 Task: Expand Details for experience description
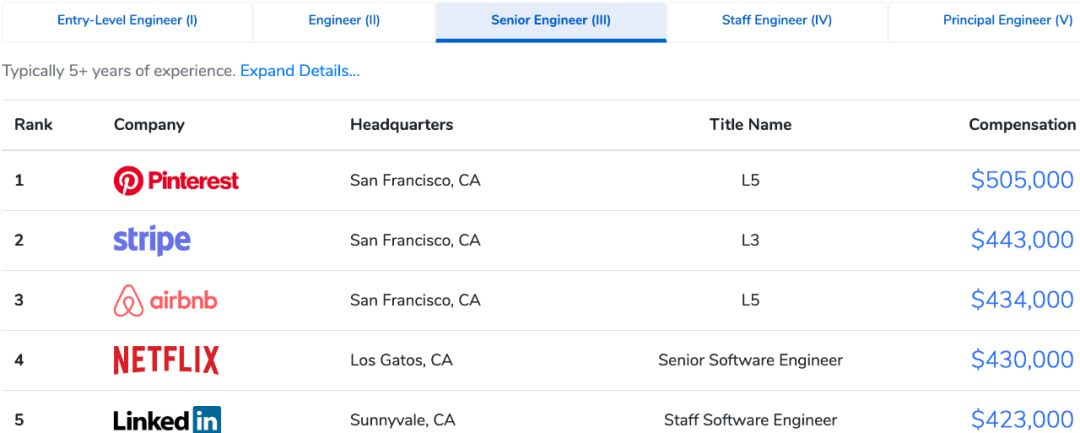300,71
